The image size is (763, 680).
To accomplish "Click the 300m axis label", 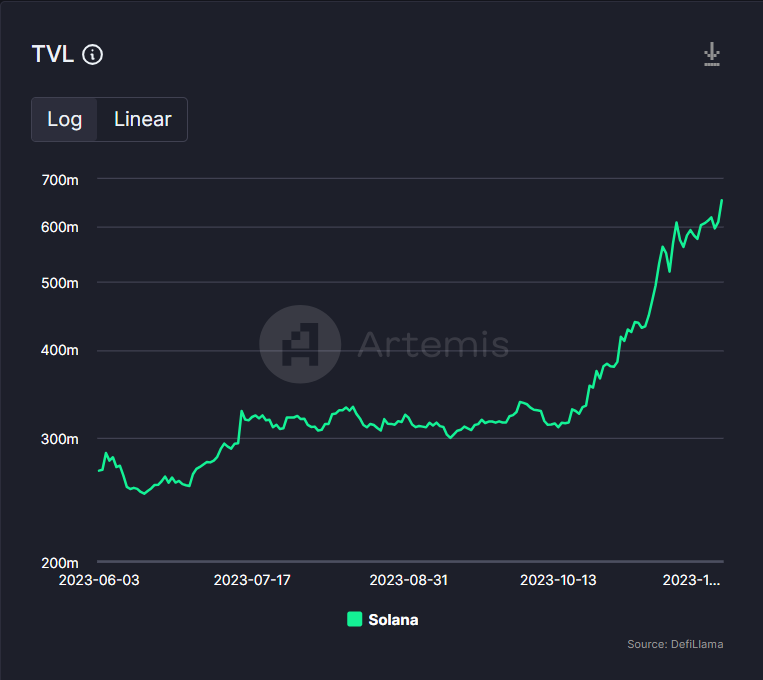I will (60, 439).
